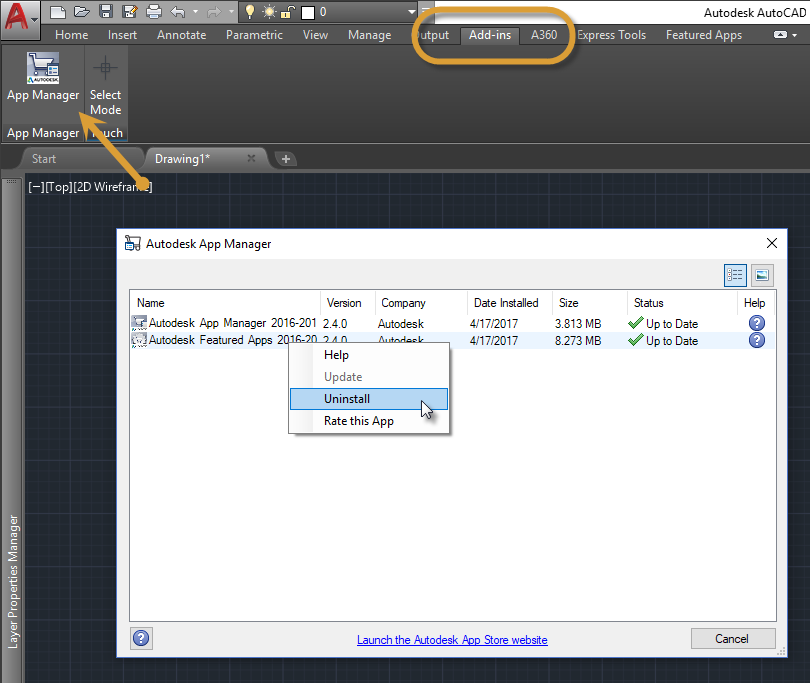Close the Autodesk App Manager dialog
The height and width of the screenshot is (683, 810).
(x=772, y=243)
